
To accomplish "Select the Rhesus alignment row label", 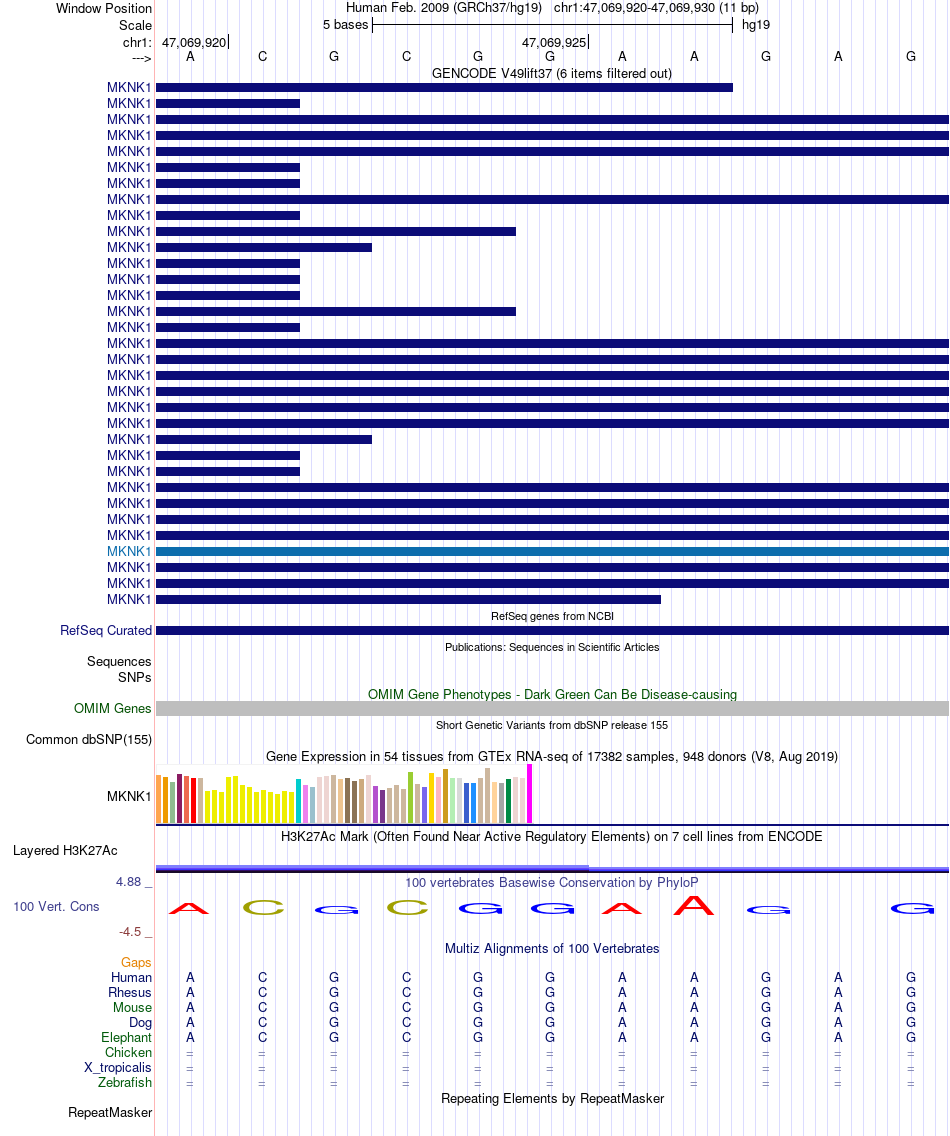I will pyautogui.click(x=130, y=993).
